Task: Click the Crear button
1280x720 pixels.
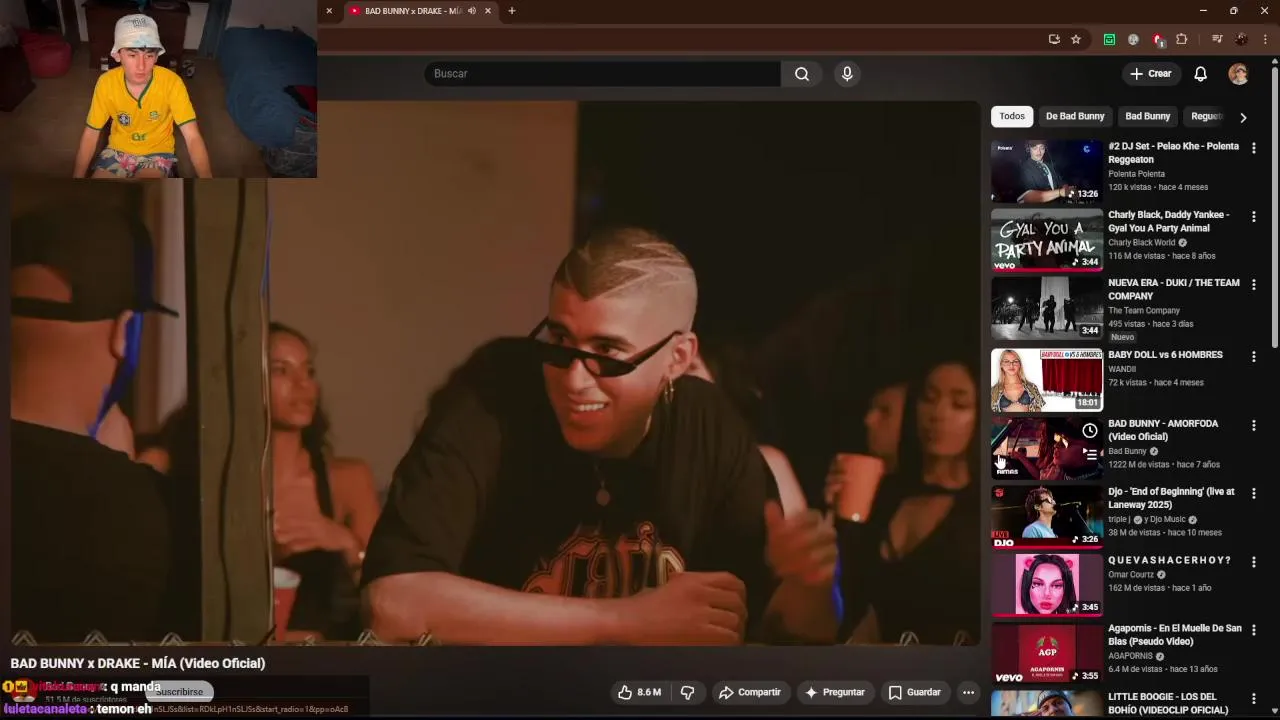Action: (x=1150, y=74)
